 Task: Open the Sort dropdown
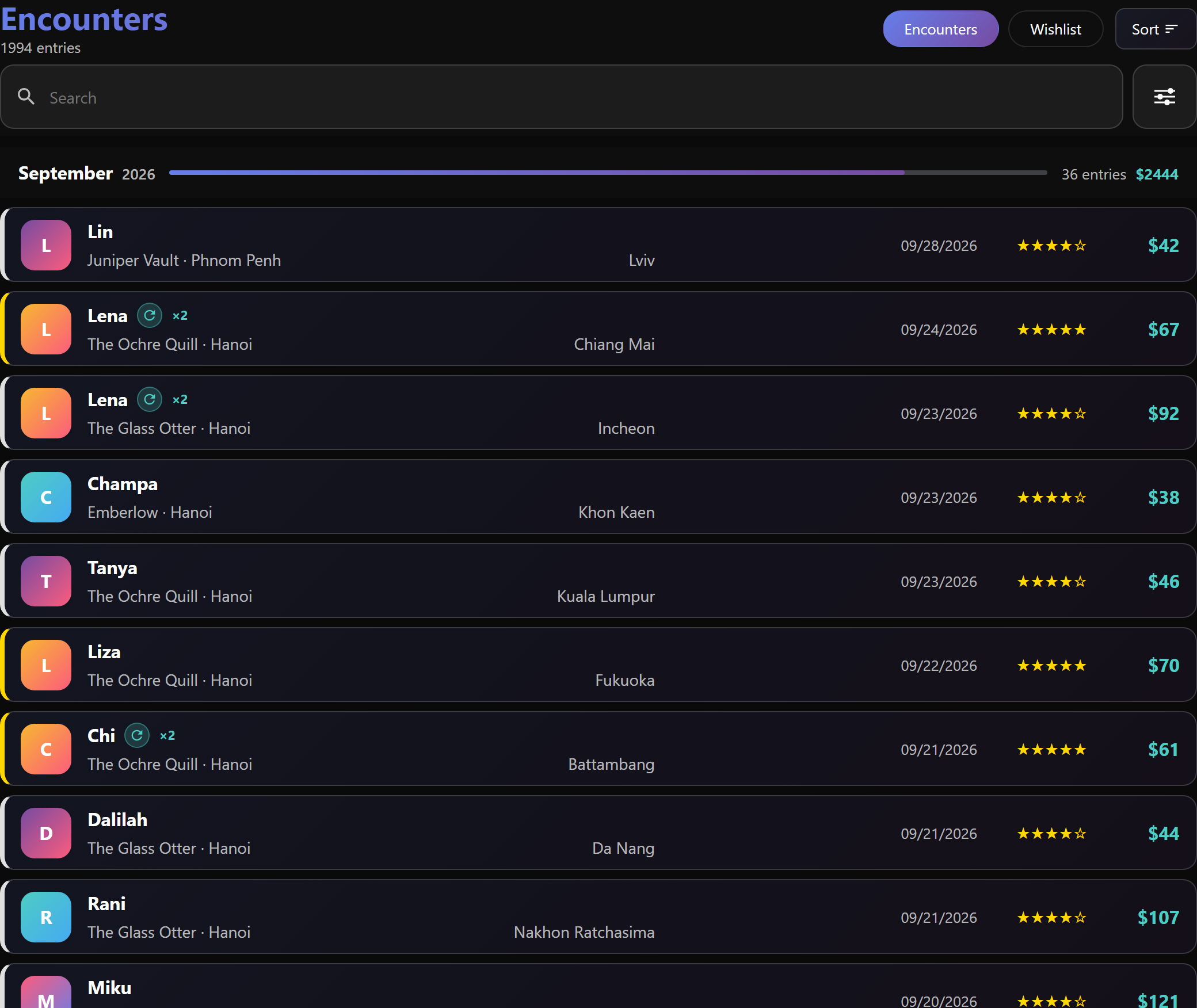(x=1156, y=29)
